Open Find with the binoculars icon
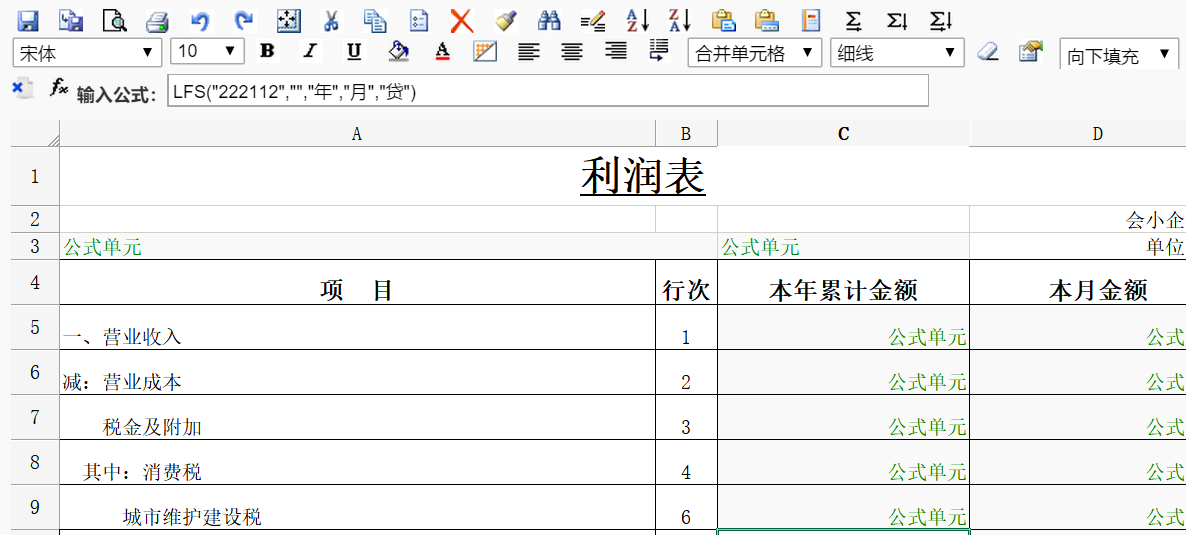This screenshot has width=1186, height=535. (550, 21)
